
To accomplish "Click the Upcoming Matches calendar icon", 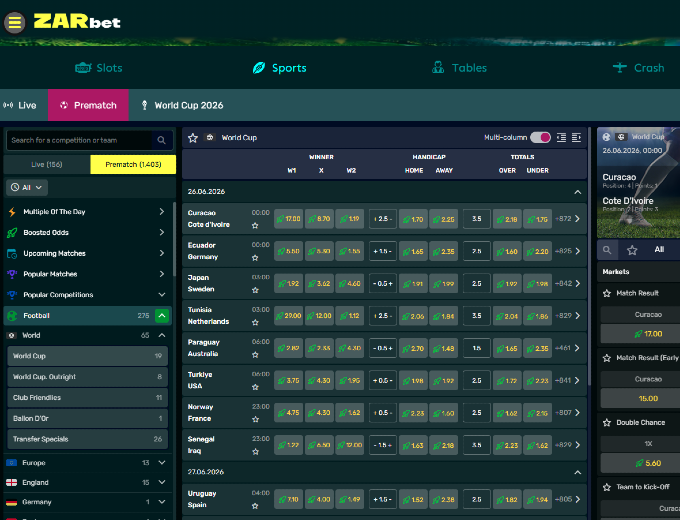I will 12,253.
